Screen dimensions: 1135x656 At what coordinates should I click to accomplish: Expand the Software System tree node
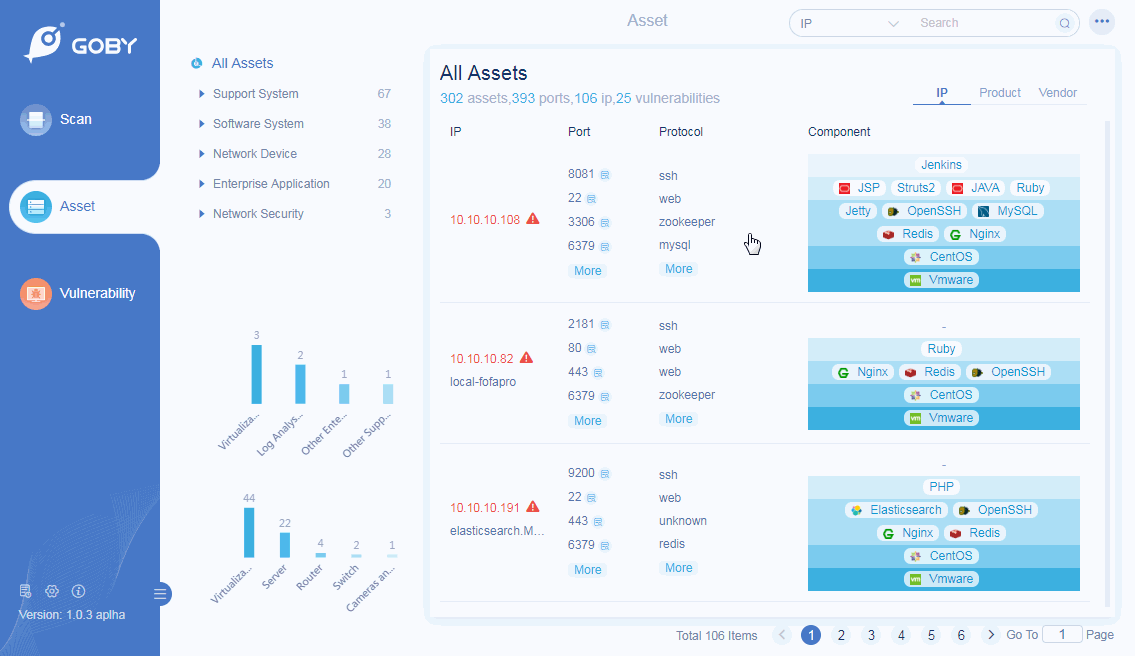click(201, 124)
